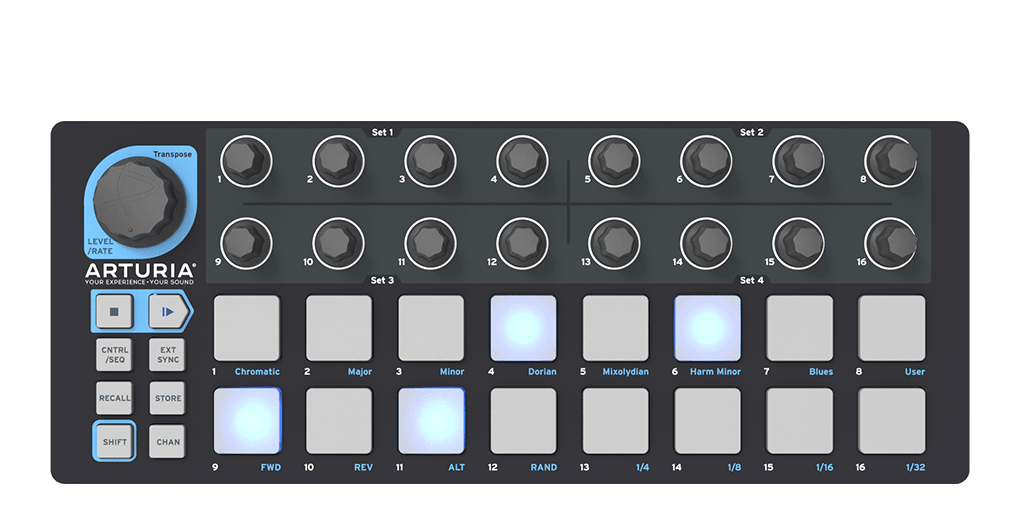Tap the lit pad 6 Harm Minor
Screen dimensions: 1020x518
[707, 328]
